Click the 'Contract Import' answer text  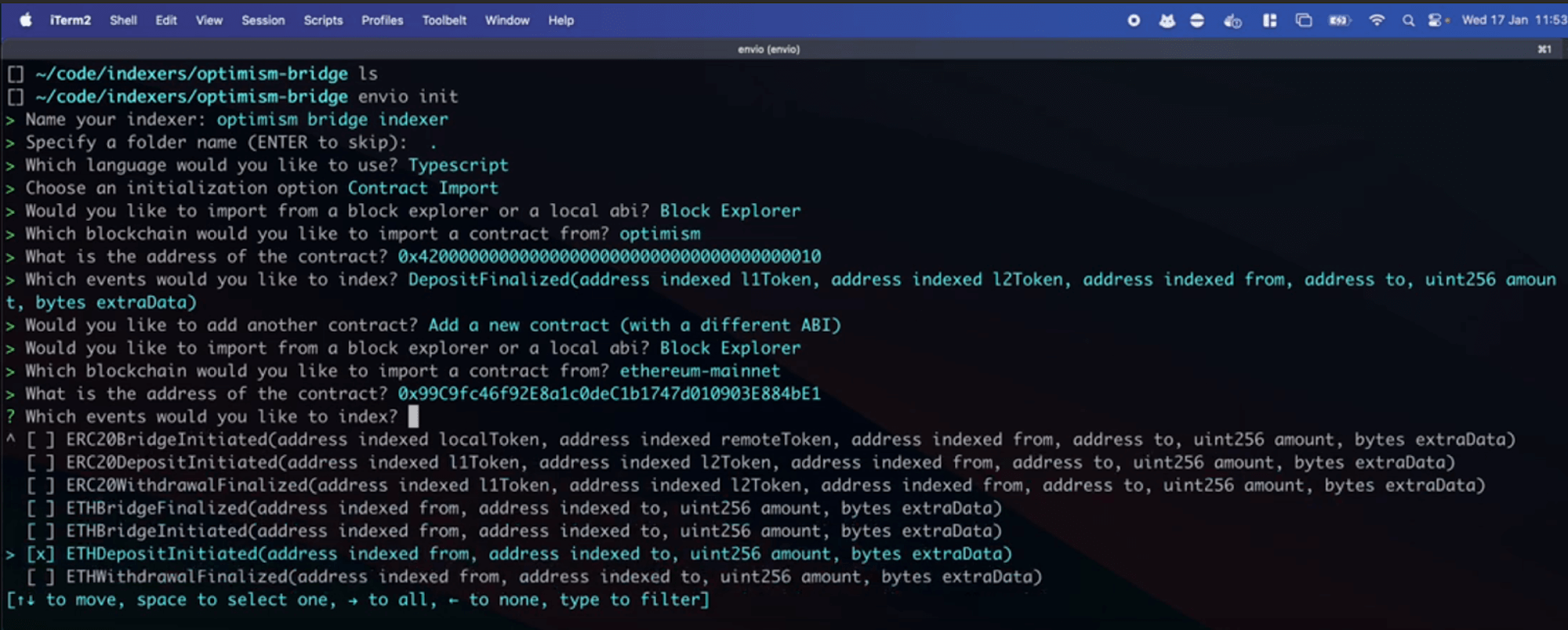(x=423, y=188)
